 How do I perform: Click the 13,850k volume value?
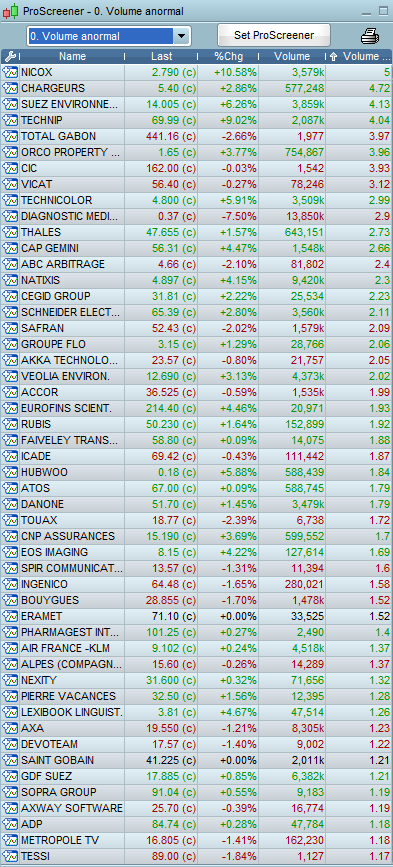click(x=304, y=216)
